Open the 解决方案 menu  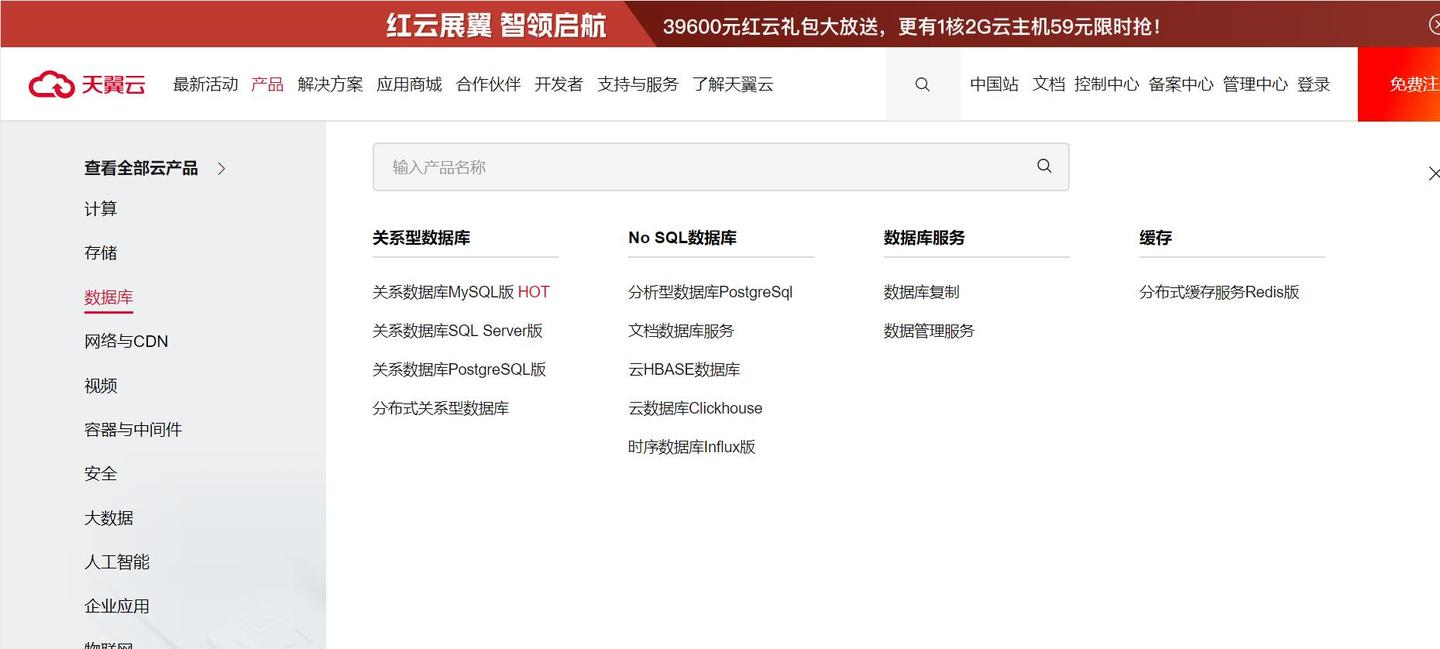click(330, 84)
